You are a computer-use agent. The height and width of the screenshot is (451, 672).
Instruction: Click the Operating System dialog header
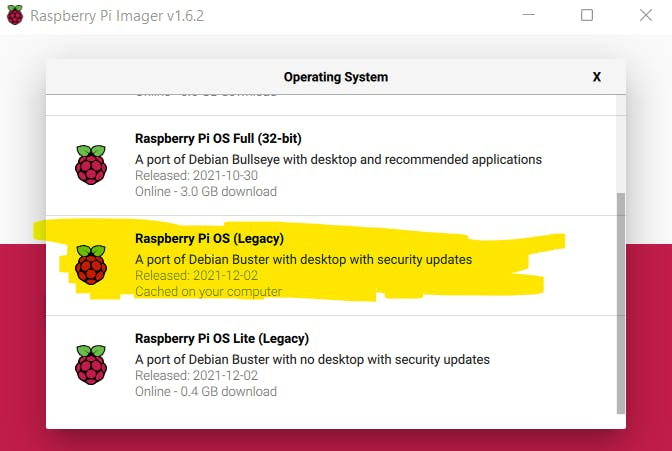click(335, 77)
